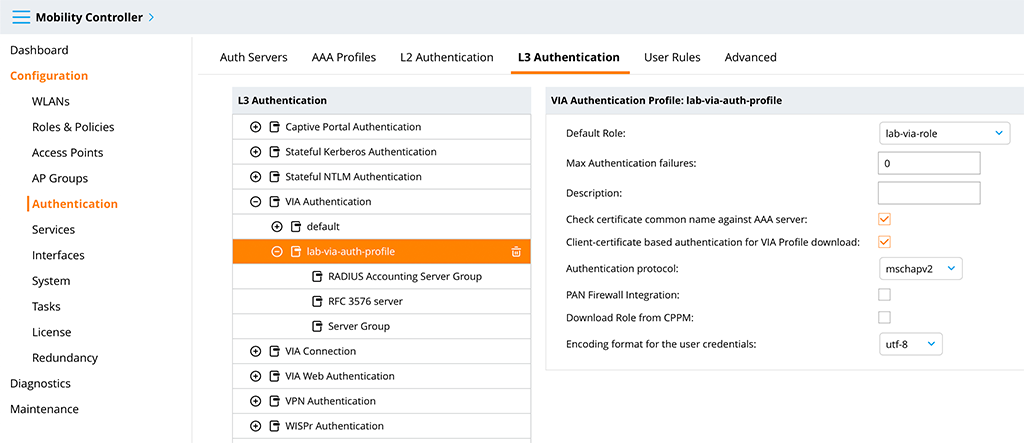Open the User Rules tab

tap(672, 57)
